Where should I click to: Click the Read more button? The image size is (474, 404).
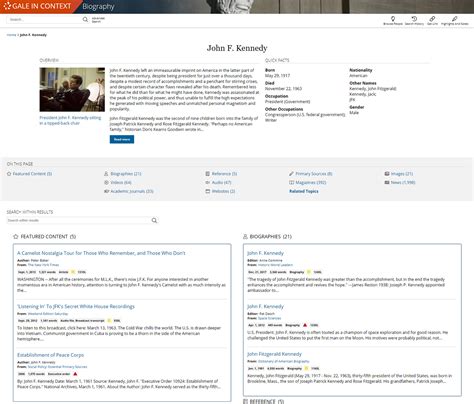[122, 139]
